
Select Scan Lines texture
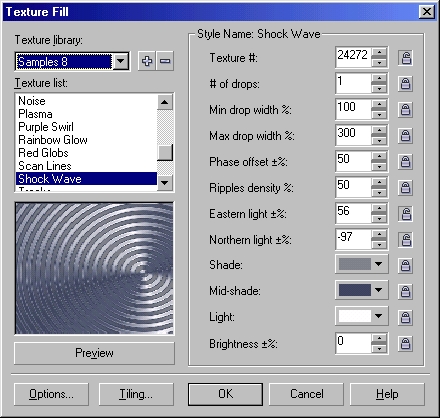click(86, 166)
